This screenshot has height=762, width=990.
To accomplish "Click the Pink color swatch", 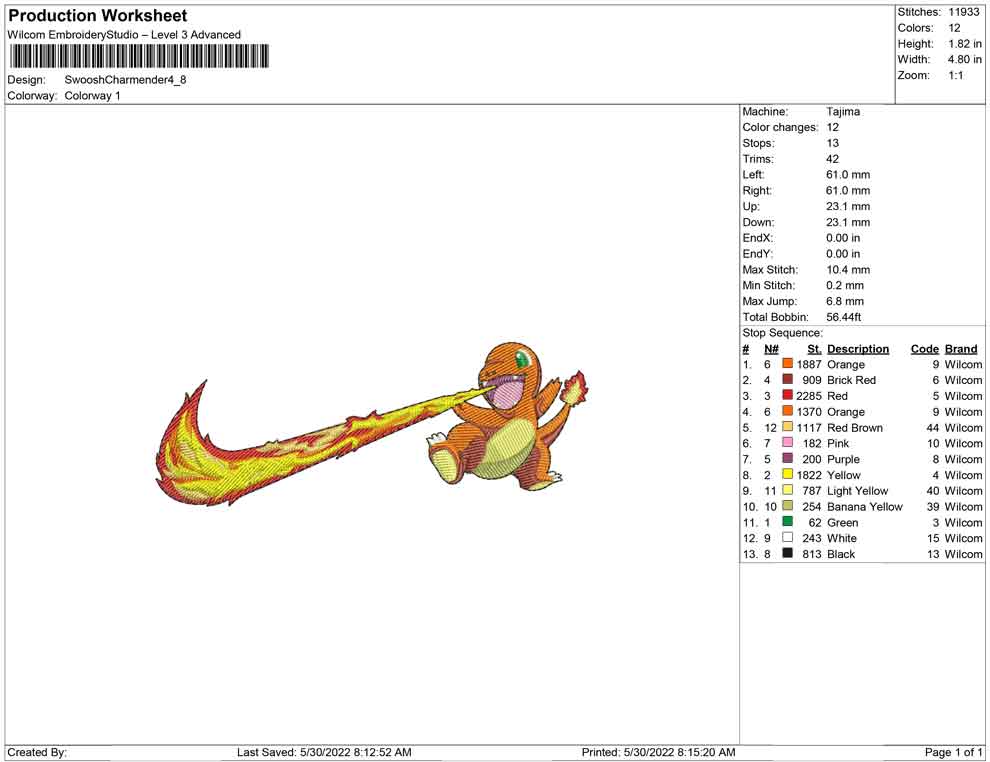I will point(787,443).
